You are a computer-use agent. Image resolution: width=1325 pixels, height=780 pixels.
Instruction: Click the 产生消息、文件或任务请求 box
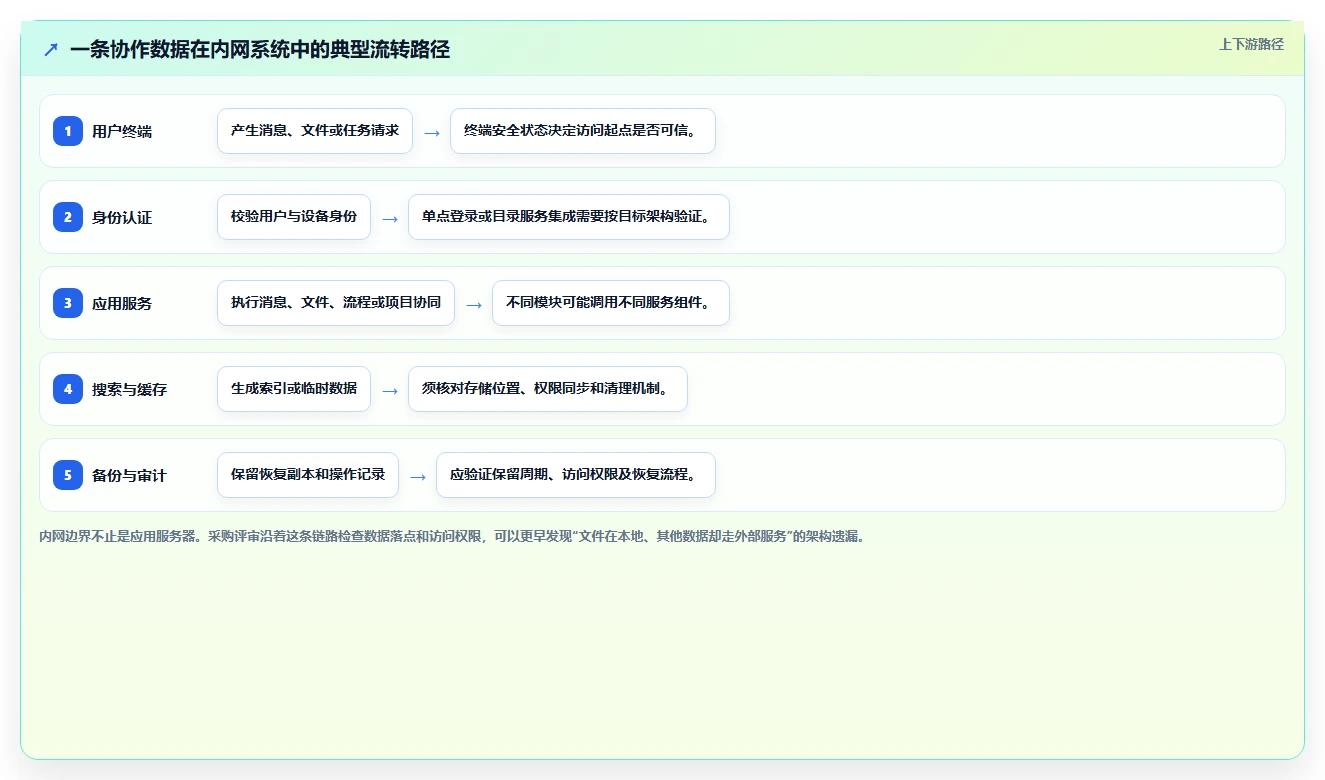pos(315,131)
